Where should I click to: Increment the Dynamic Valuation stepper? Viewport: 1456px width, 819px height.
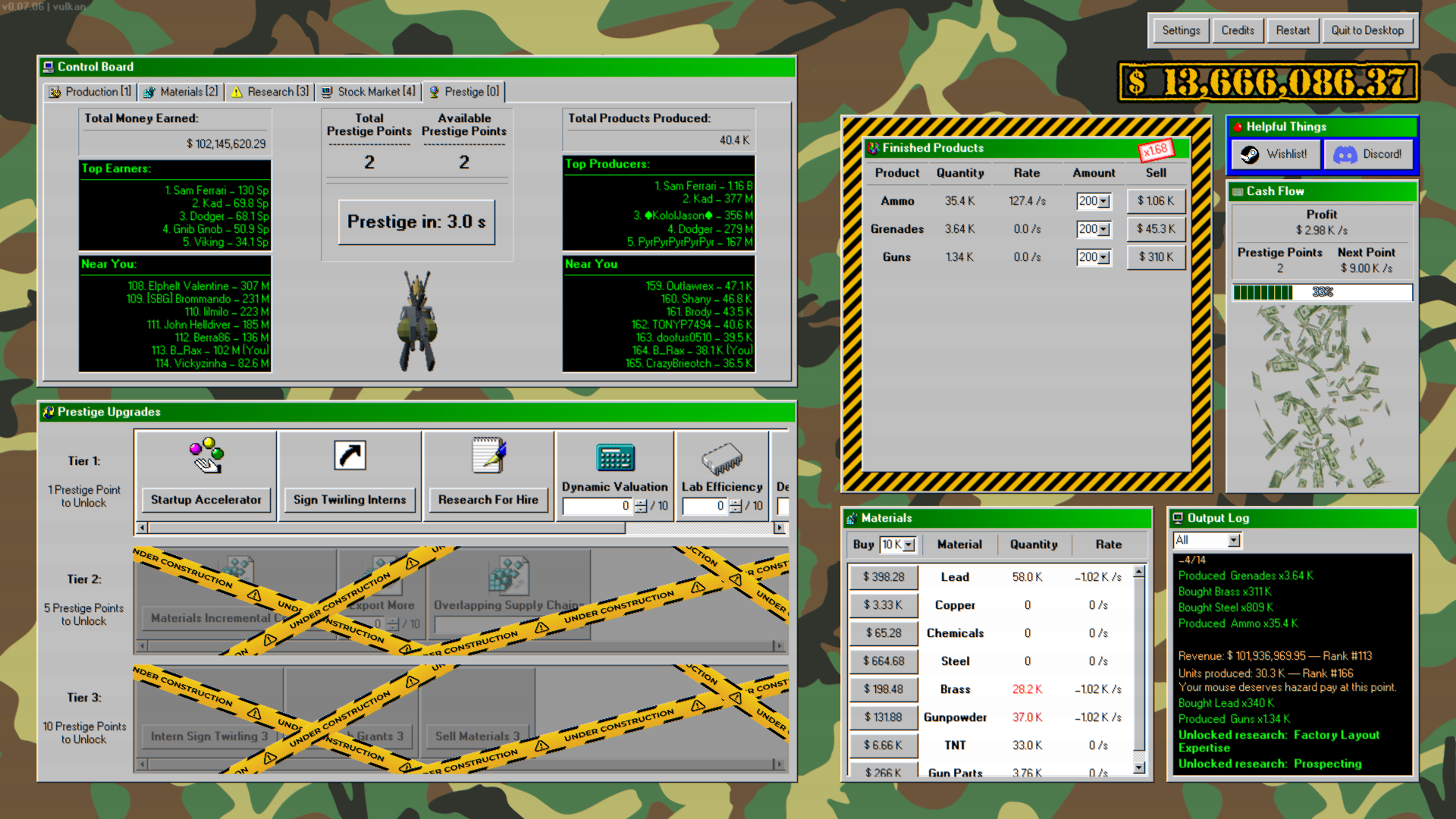[641, 502]
